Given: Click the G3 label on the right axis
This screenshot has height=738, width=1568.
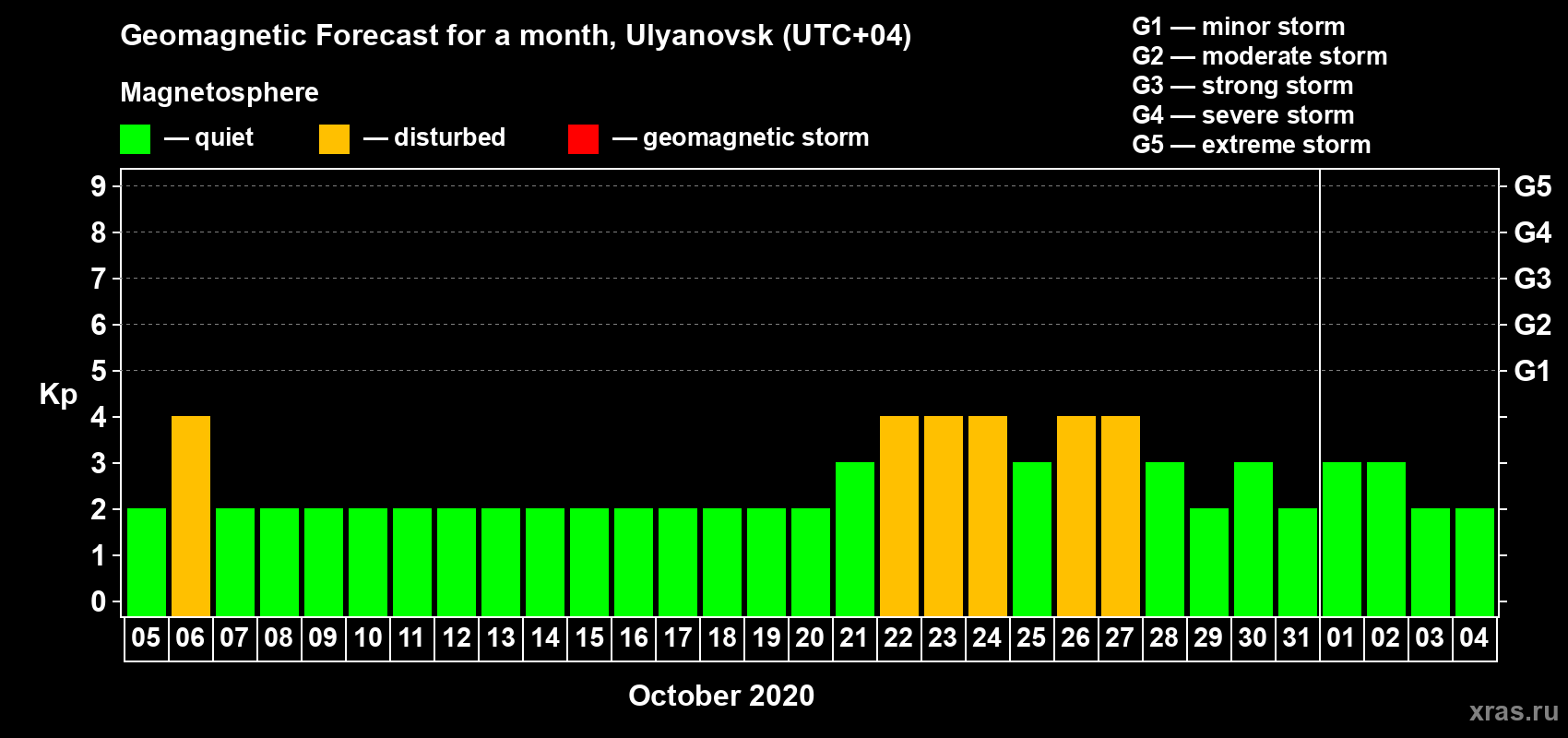Looking at the screenshot, I should [x=1533, y=279].
